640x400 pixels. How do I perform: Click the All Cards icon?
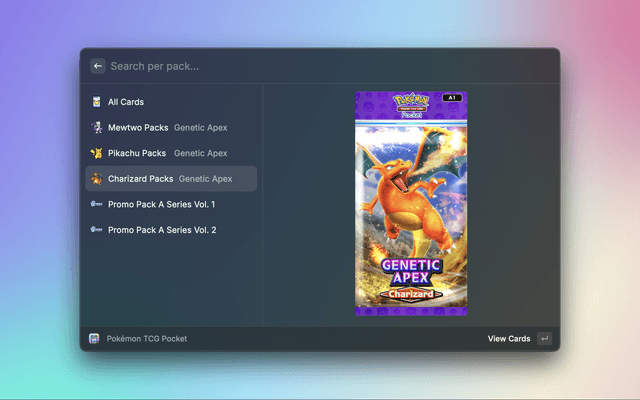96,102
